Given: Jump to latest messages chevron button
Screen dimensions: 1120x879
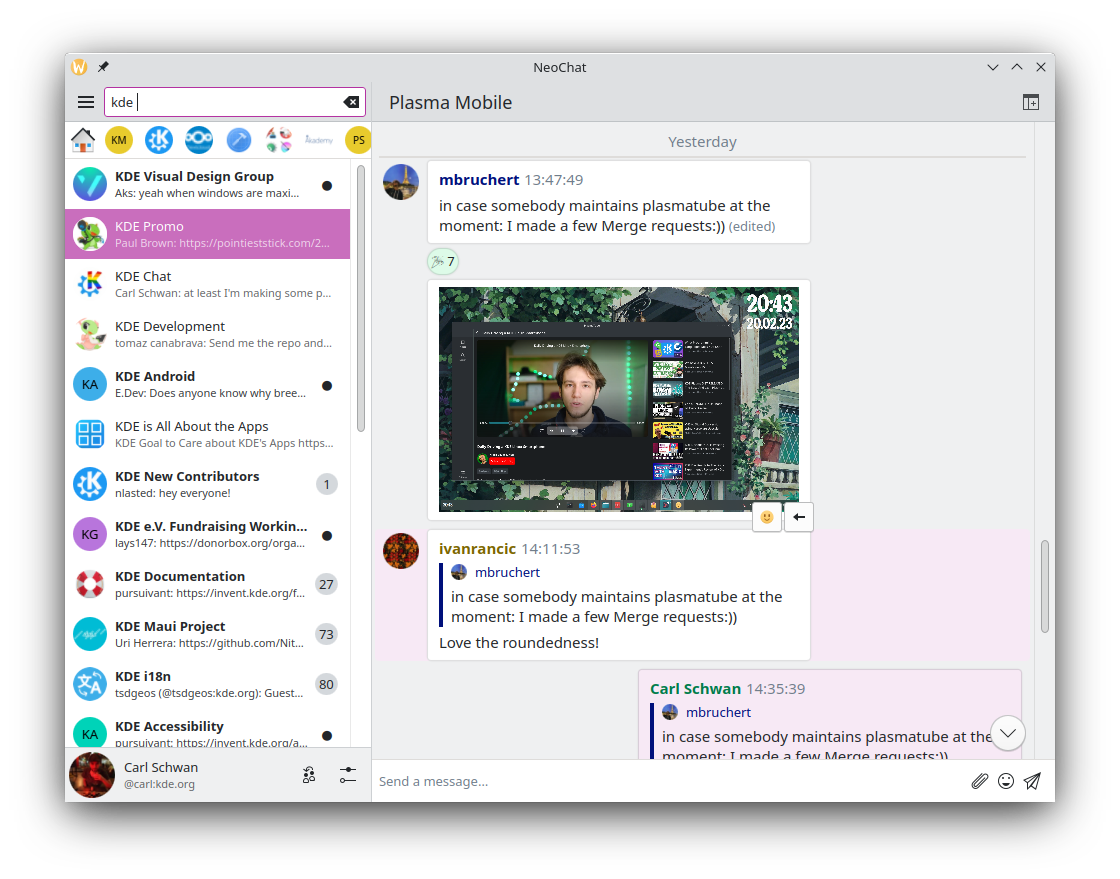Looking at the screenshot, I should [1008, 733].
